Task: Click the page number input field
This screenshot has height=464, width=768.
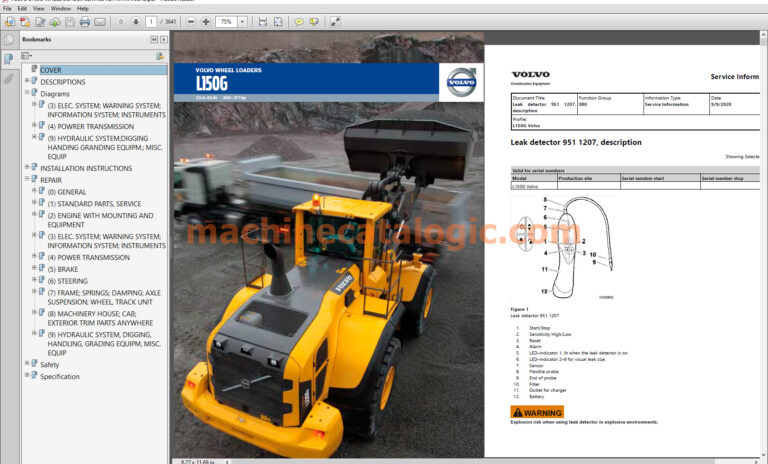Action: coord(151,22)
